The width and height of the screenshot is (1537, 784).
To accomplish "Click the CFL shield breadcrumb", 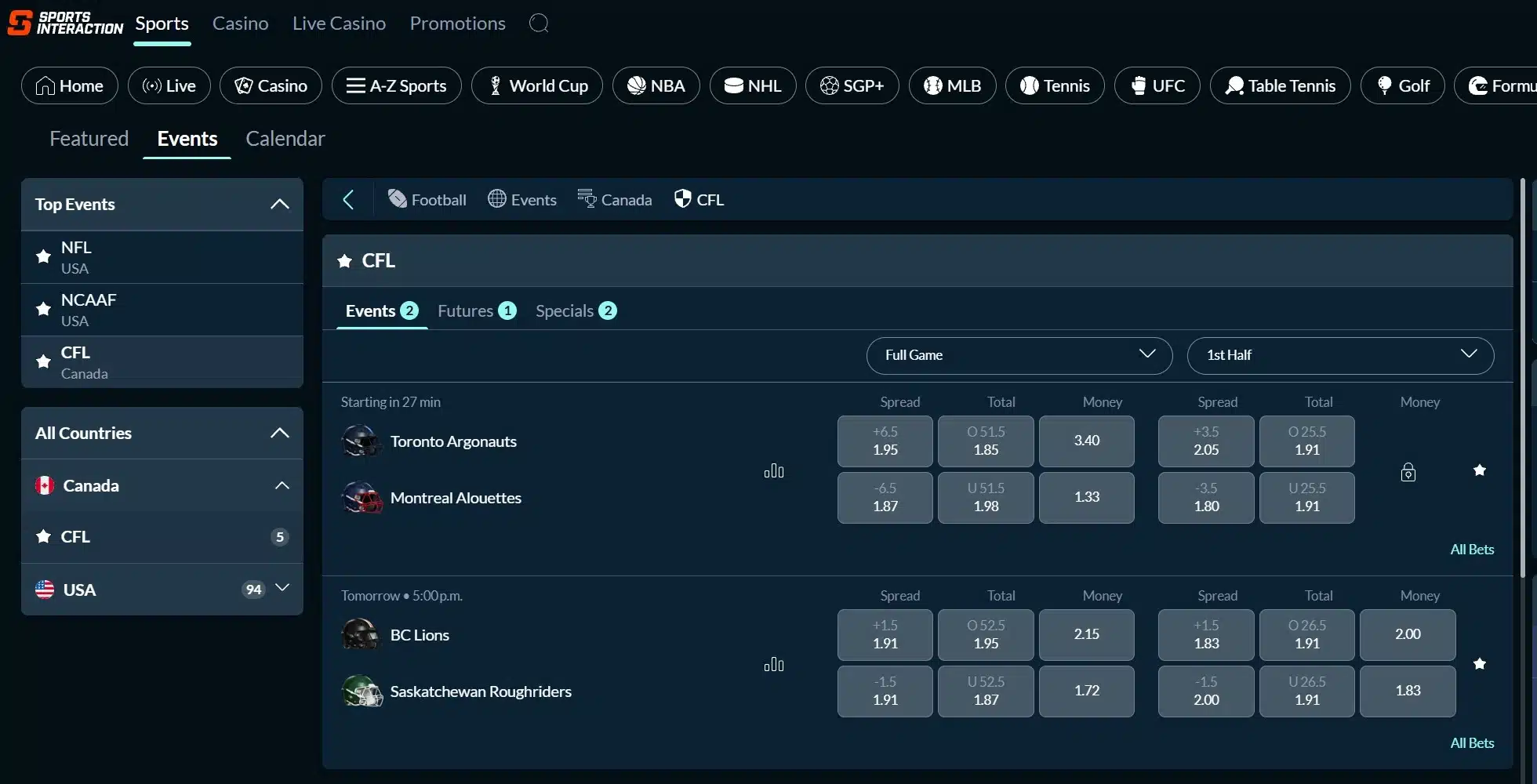I will 699,200.
